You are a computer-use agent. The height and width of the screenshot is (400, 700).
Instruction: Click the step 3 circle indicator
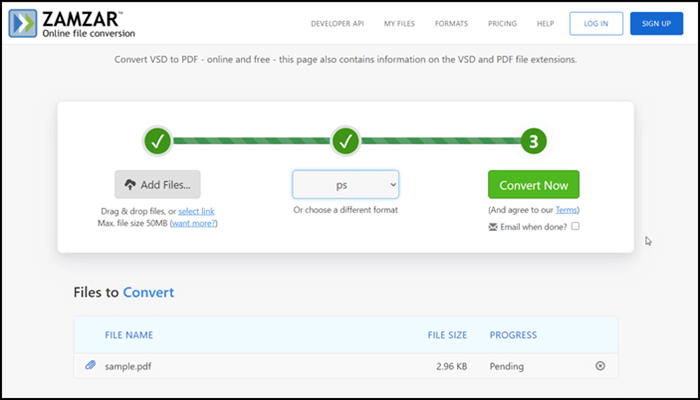(x=533, y=142)
